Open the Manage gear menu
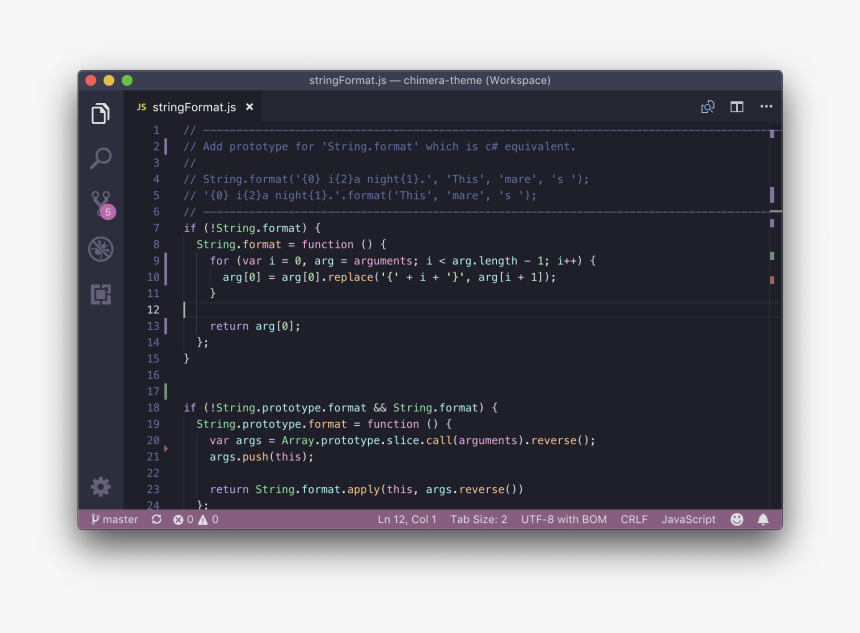The width and height of the screenshot is (860, 633). click(101, 487)
